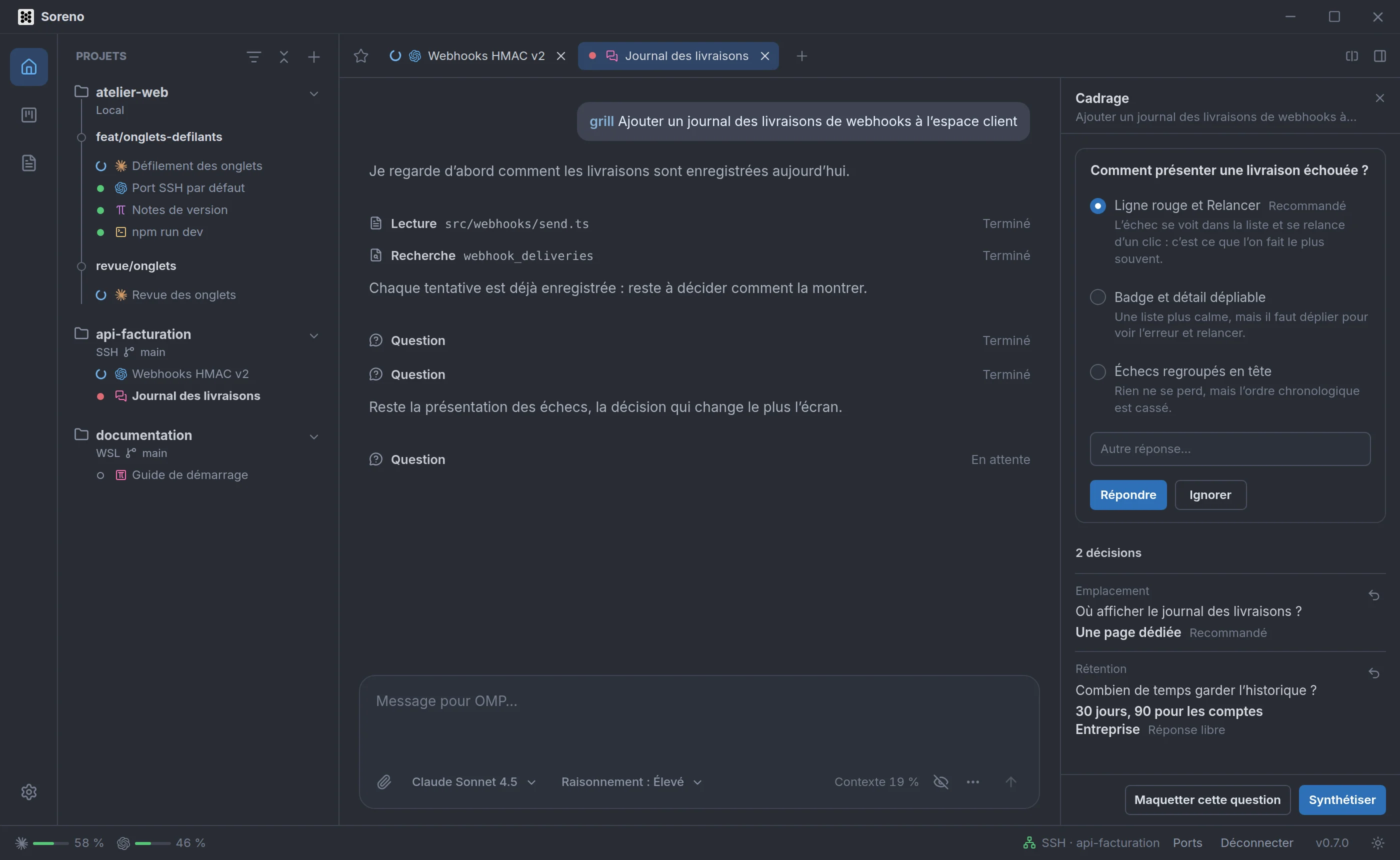Open the board panel icon in sidebar
This screenshot has width=1400, height=860.
29,115
